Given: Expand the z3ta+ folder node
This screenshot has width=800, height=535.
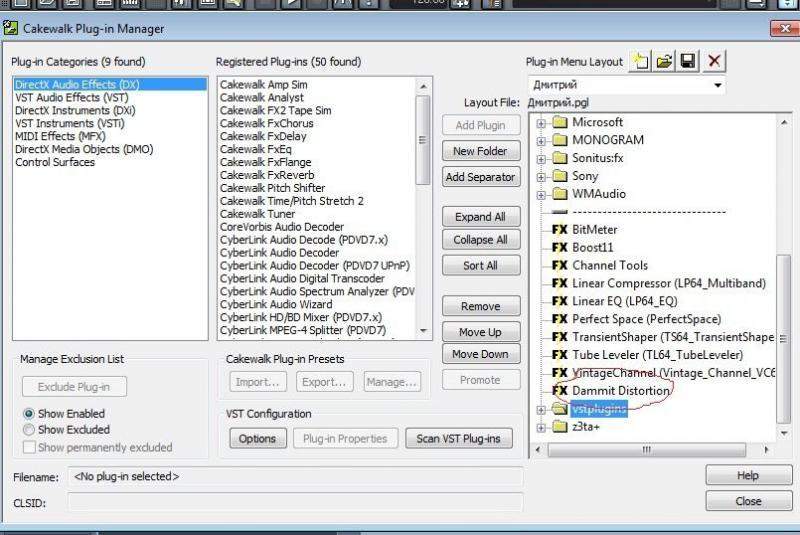Looking at the screenshot, I should click(x=541, y=427).
